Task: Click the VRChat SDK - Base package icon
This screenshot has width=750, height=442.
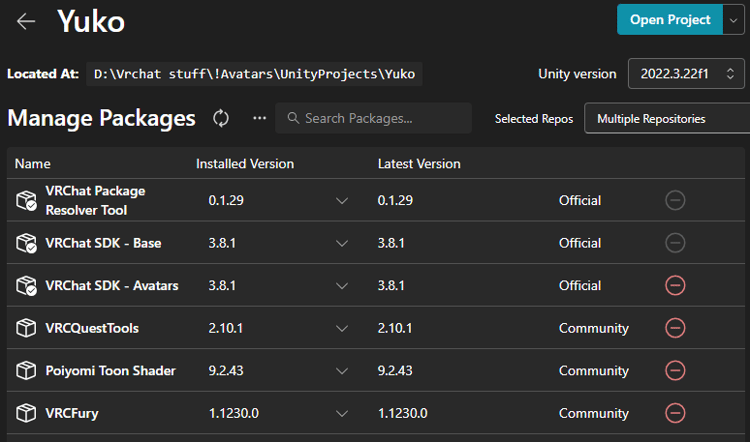Action: coord(26,243)
